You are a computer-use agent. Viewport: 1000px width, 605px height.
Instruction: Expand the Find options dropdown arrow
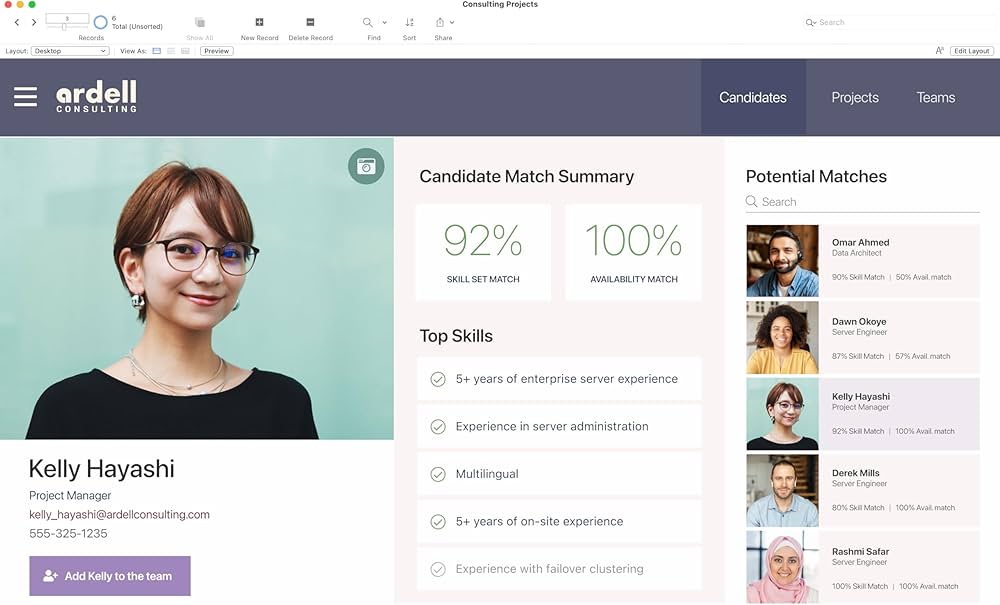tap(384, 22)
